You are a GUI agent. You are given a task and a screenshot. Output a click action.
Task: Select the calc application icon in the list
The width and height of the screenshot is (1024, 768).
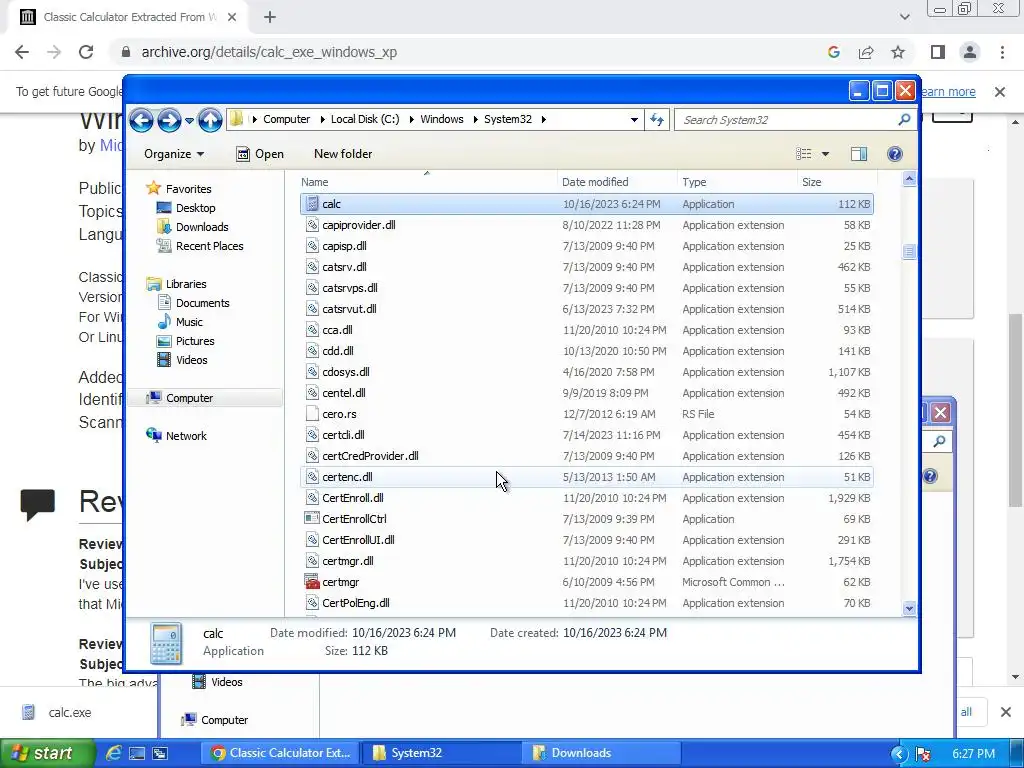(312, 204)
